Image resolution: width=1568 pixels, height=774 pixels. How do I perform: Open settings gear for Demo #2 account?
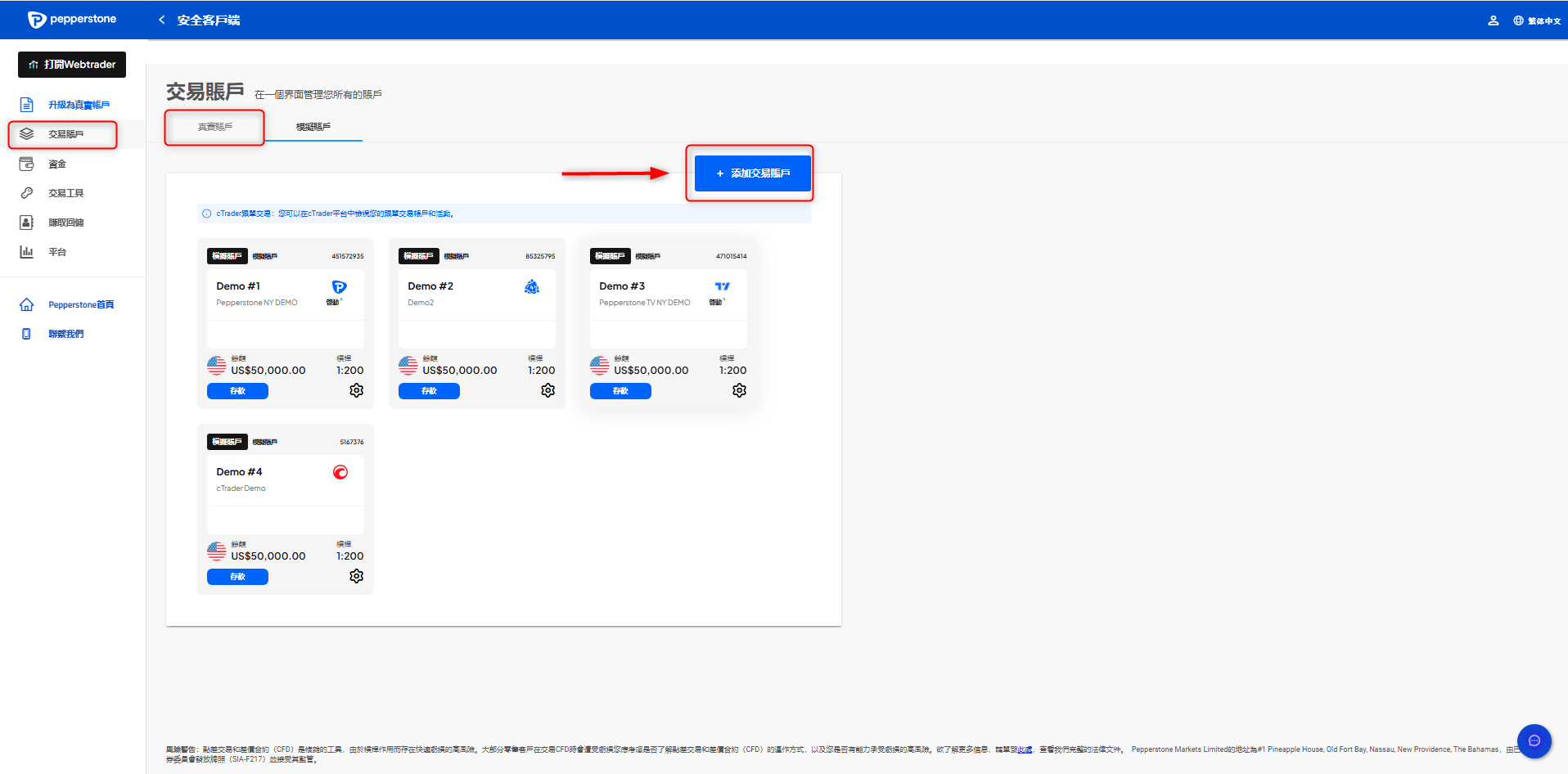(547, 391)
